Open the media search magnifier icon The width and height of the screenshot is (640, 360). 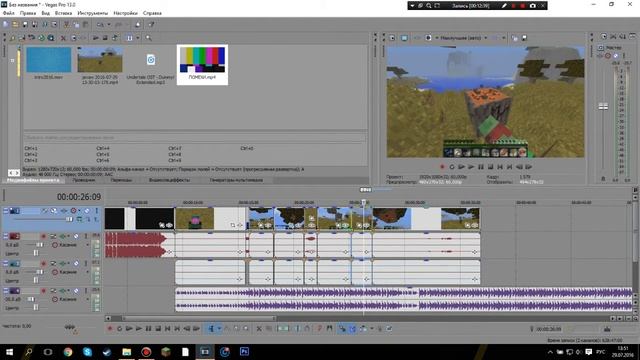click(x=149, y=38)
